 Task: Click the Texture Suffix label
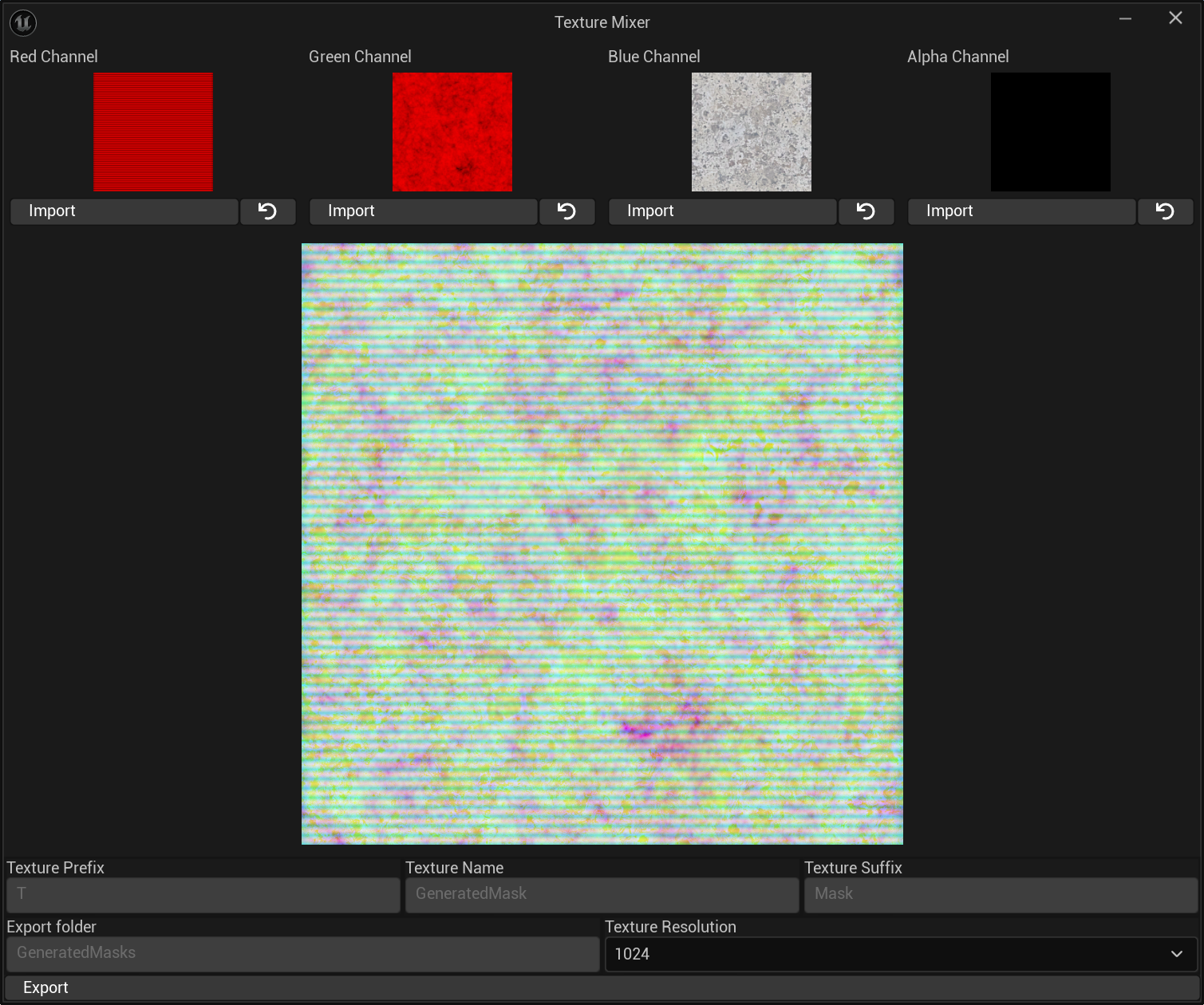[x=853, y=868]
